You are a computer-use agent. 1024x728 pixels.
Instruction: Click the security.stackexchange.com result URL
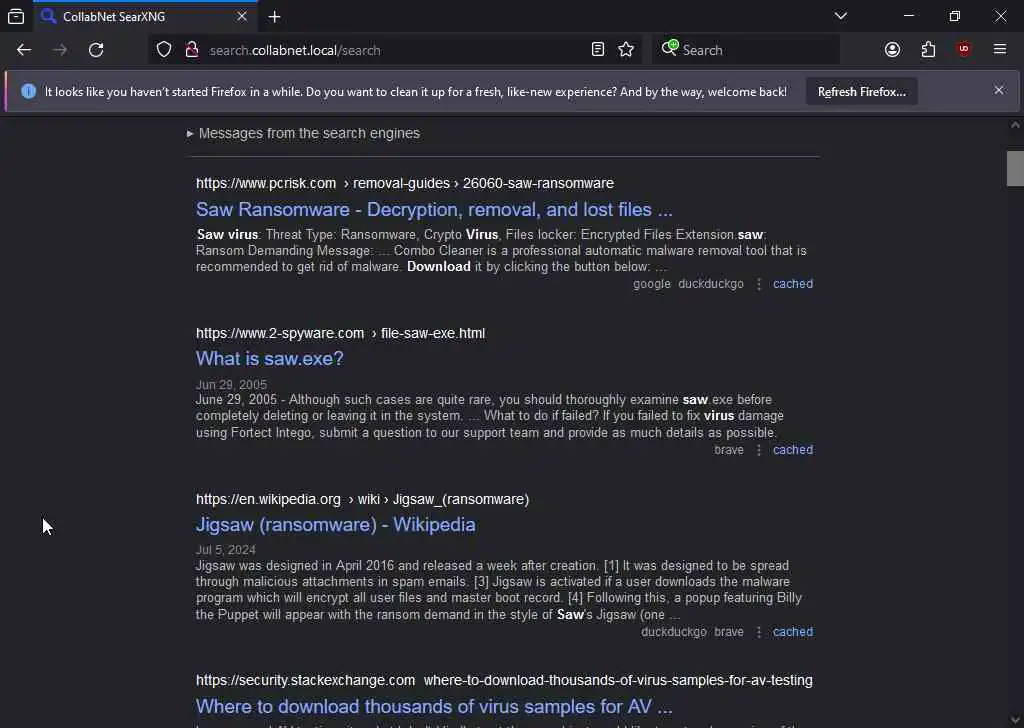click(x=504, y=680)
